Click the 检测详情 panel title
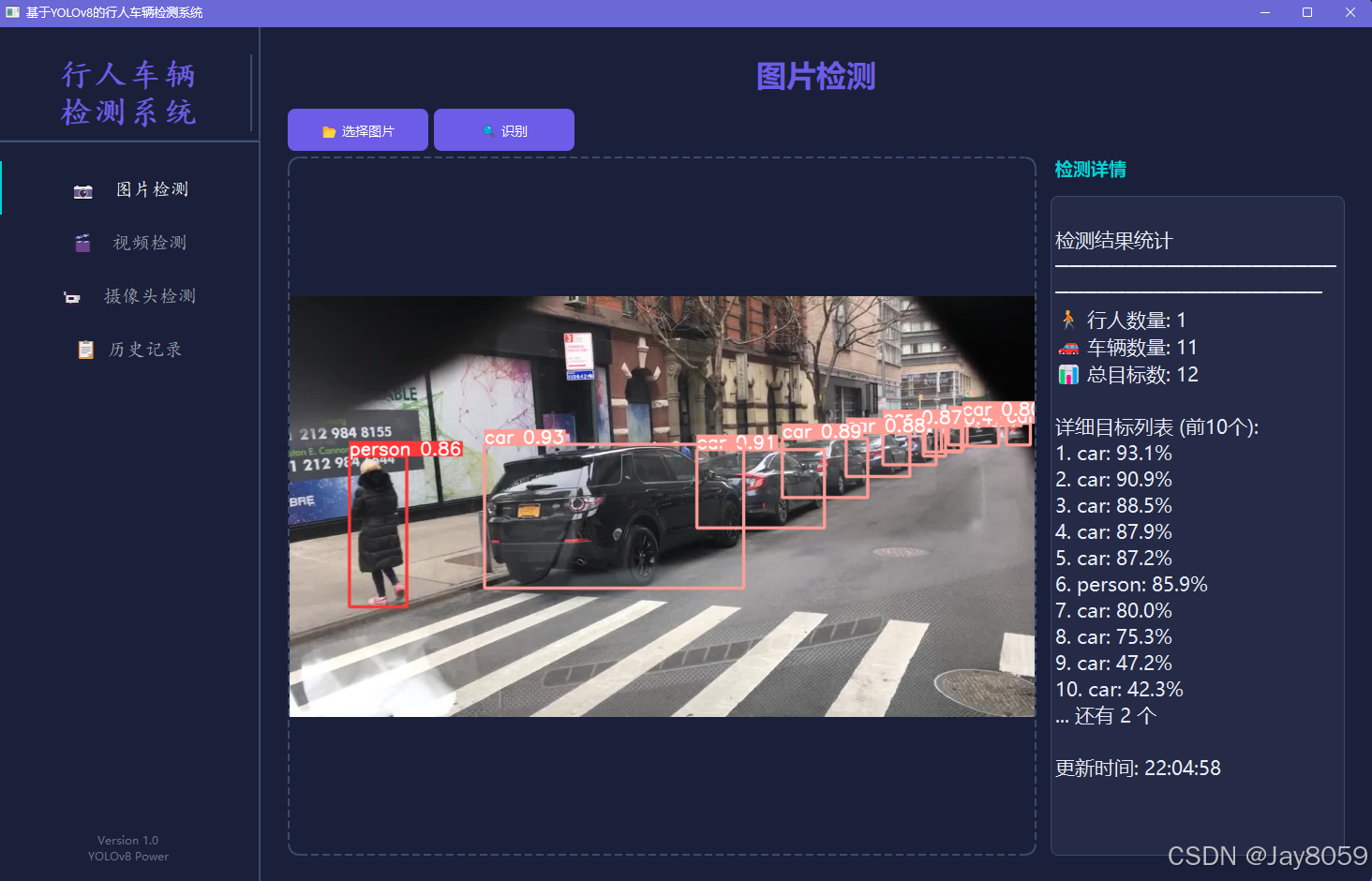 [x=1091, y=170]
